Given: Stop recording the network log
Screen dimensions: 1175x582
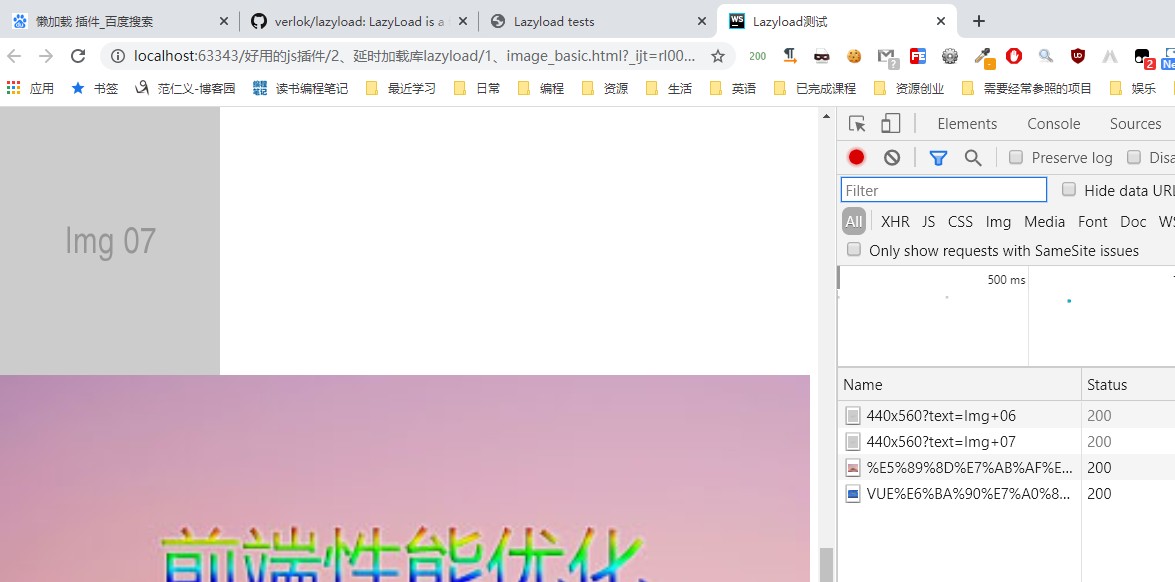Looking at the screenshot, I should 857,157.
